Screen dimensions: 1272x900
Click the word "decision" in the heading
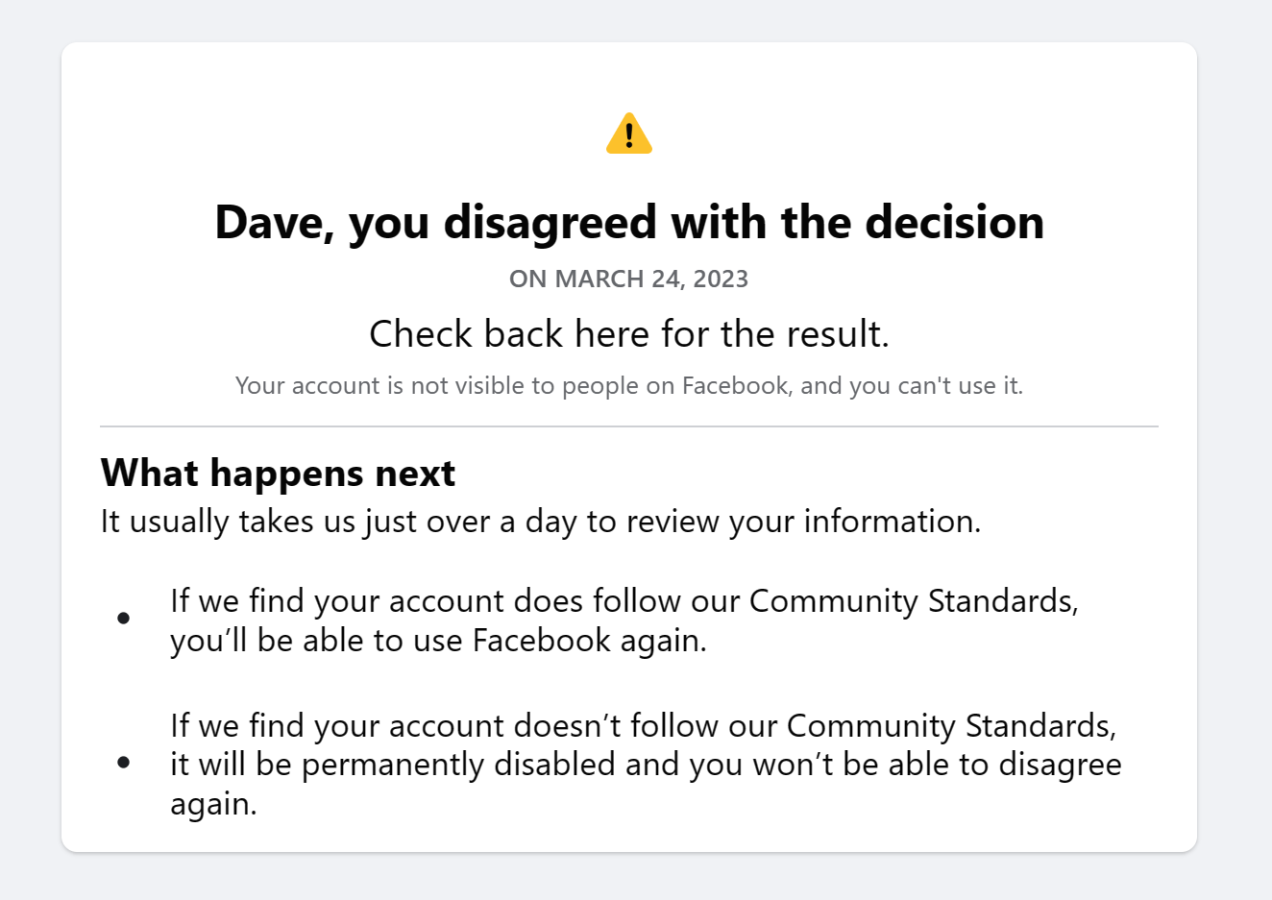(x=955, y=222)
